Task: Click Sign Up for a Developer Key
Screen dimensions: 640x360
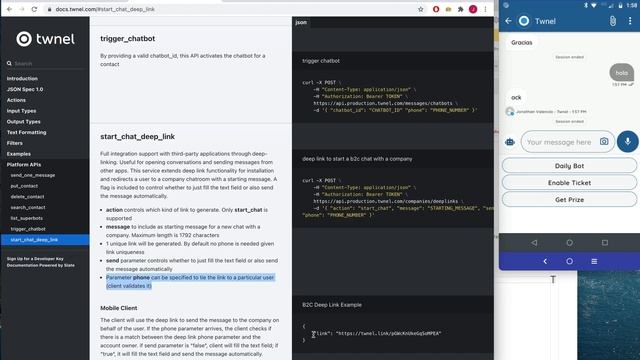Action: pyautogui.click(x=35, y=259)
